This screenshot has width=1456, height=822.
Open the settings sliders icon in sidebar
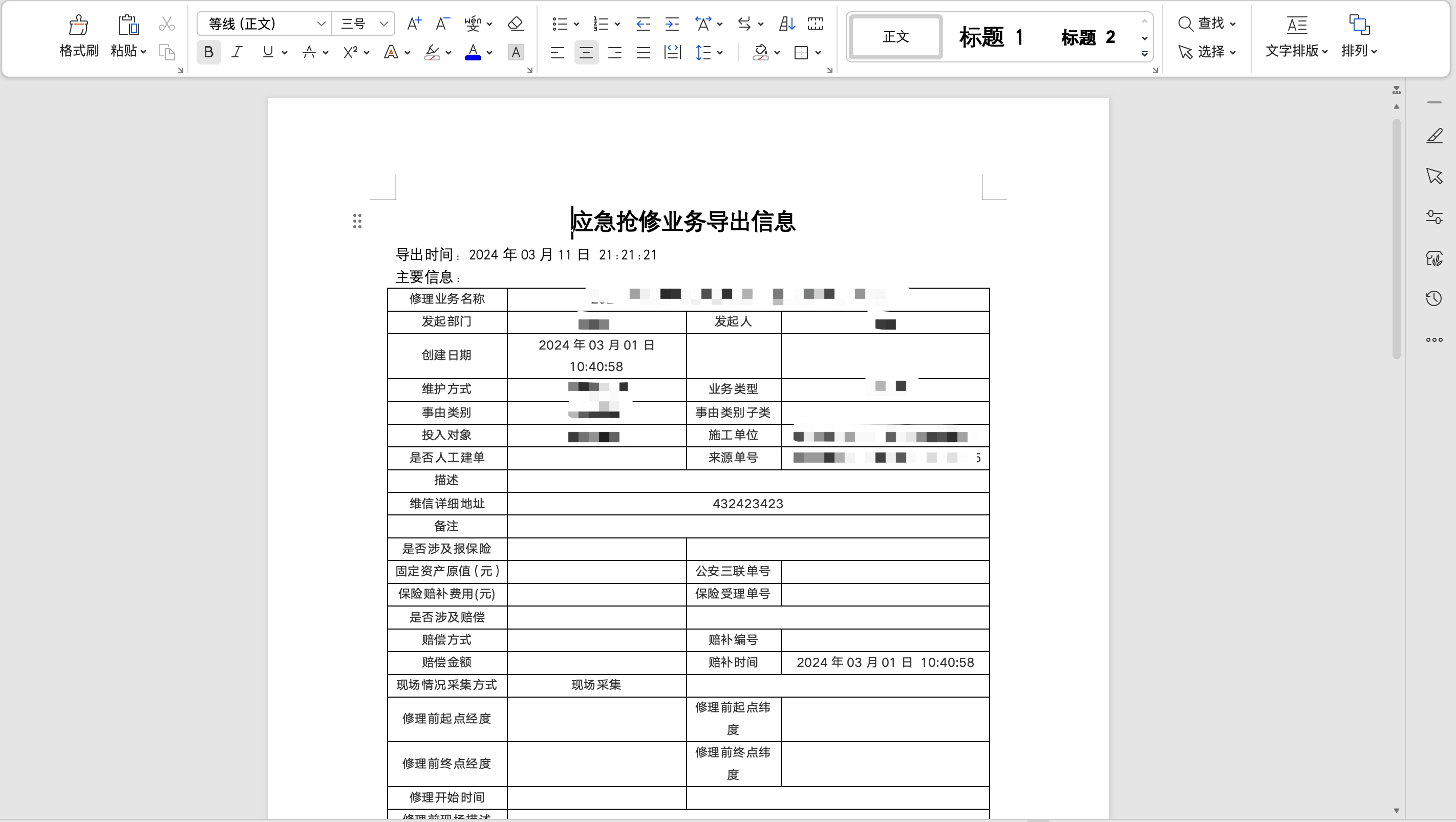(1434, 217)
